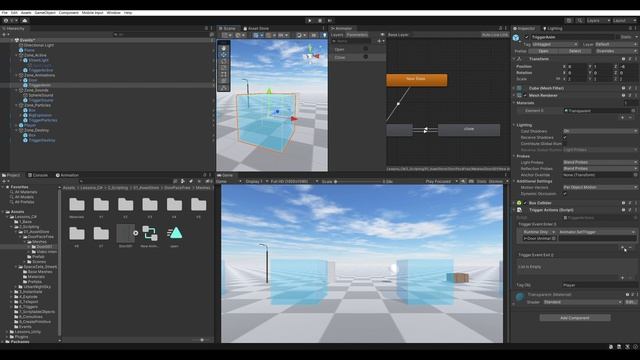Switch to the Console tab
This screenshot has width=640, height=360.
point(38,175)
